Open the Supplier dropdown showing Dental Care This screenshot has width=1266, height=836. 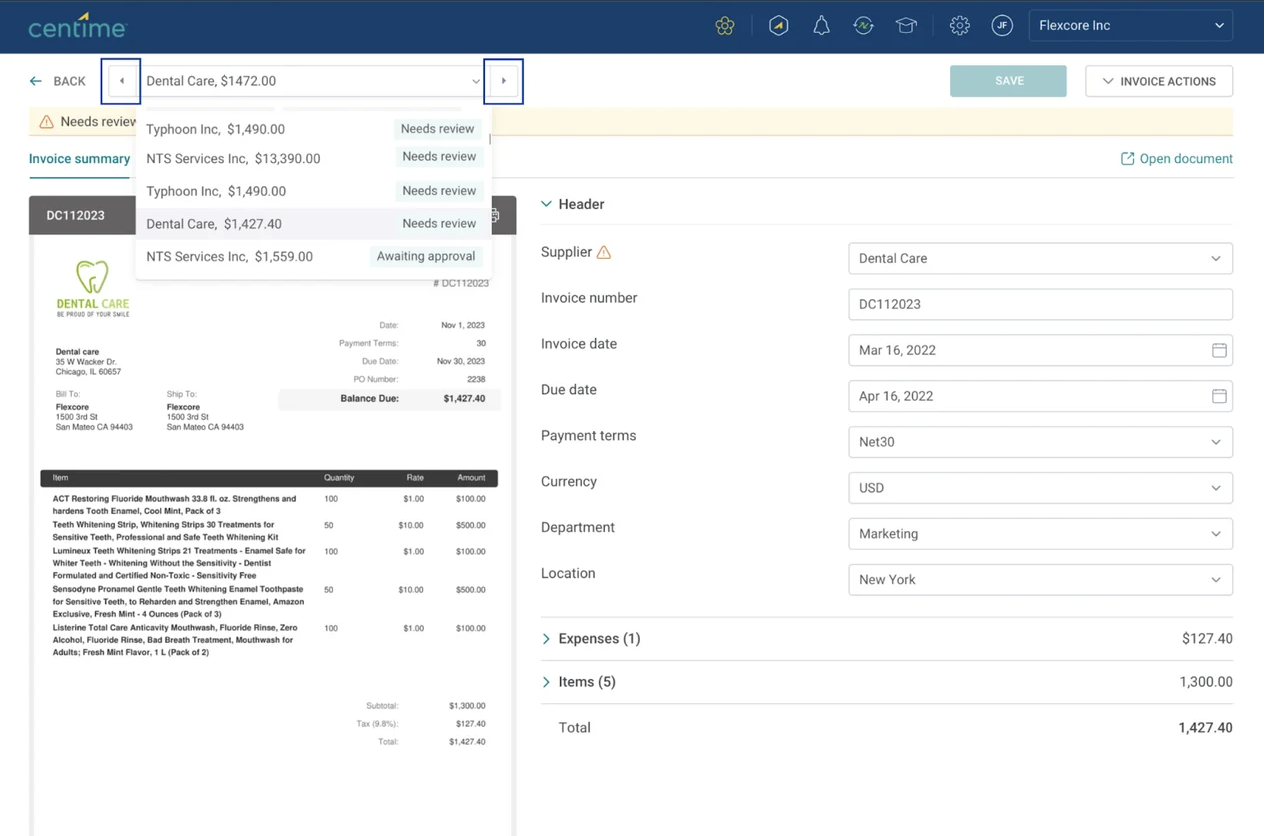(x=1040, y=258)
